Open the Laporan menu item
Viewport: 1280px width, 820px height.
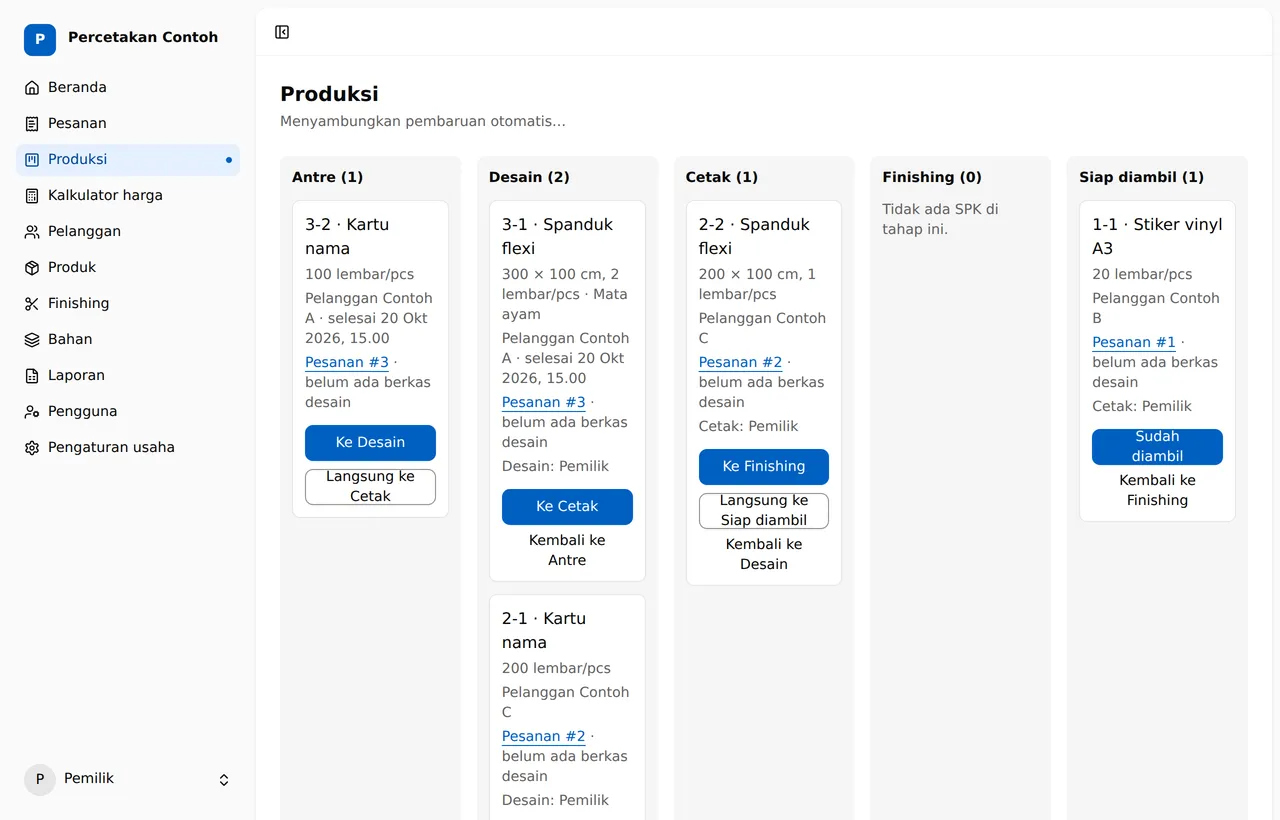[128, 375]
